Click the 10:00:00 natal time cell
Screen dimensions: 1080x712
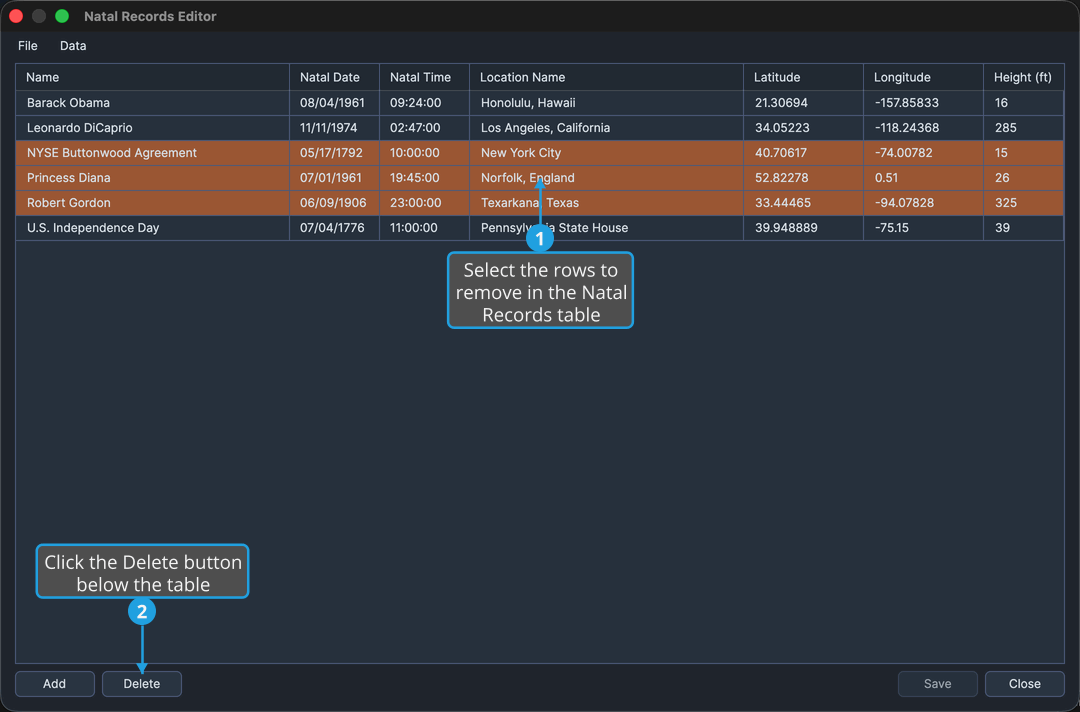(x=424, y=153)
